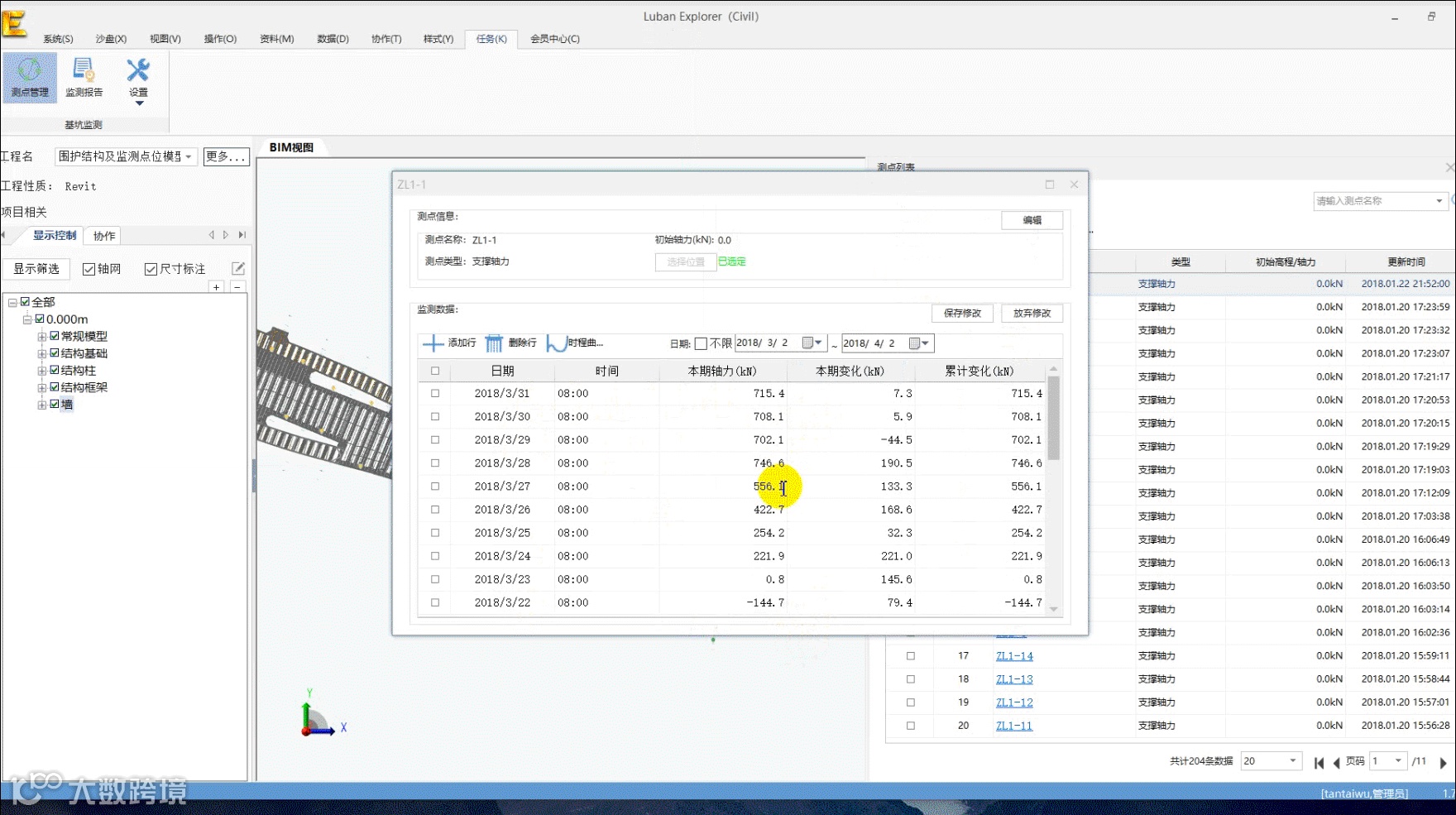The image size is (1456, 815).
Task: Click the monitoring data table vertical scrollbar
Action: tap(1054, 488)
